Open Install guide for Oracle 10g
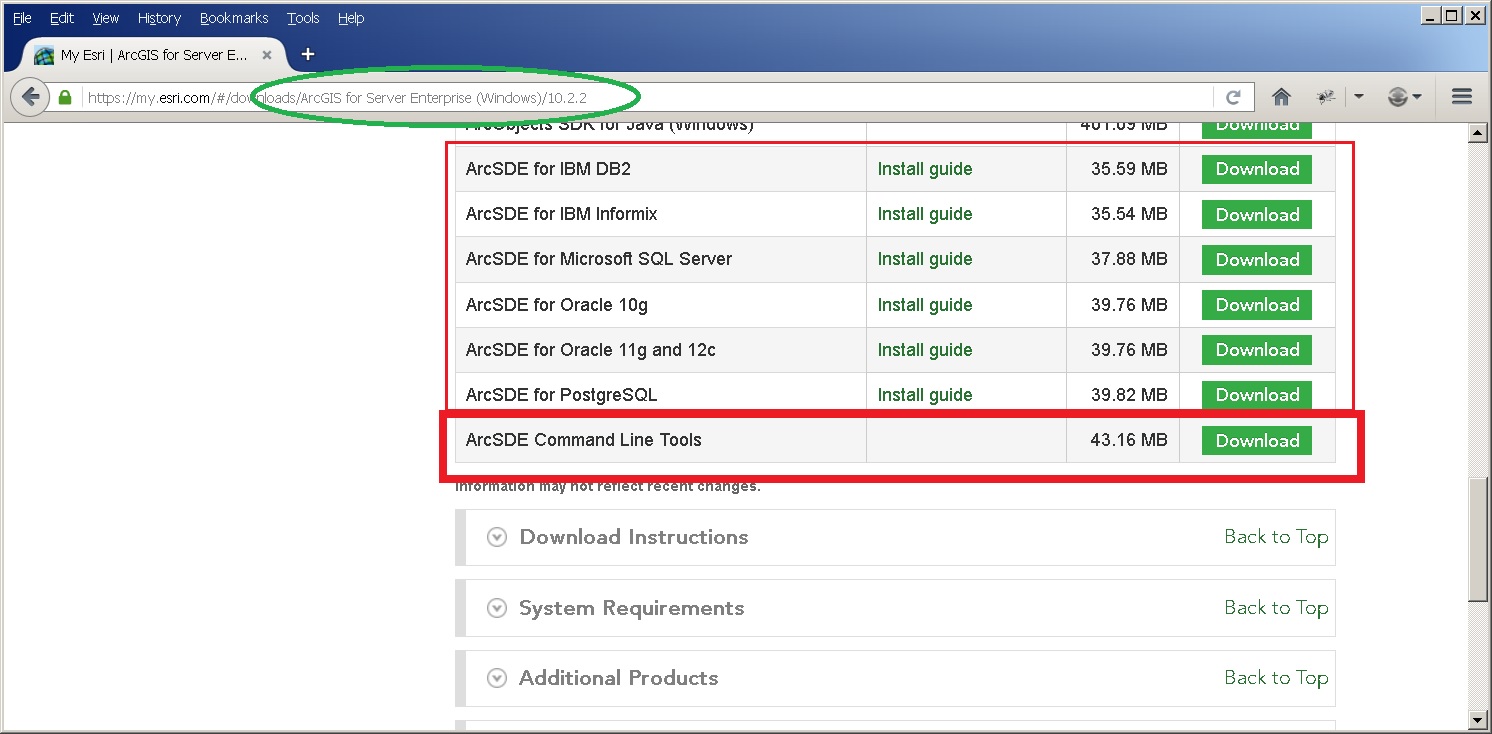Image resolution: width=1492 pixels, height=734 pixels. point(925,305)
